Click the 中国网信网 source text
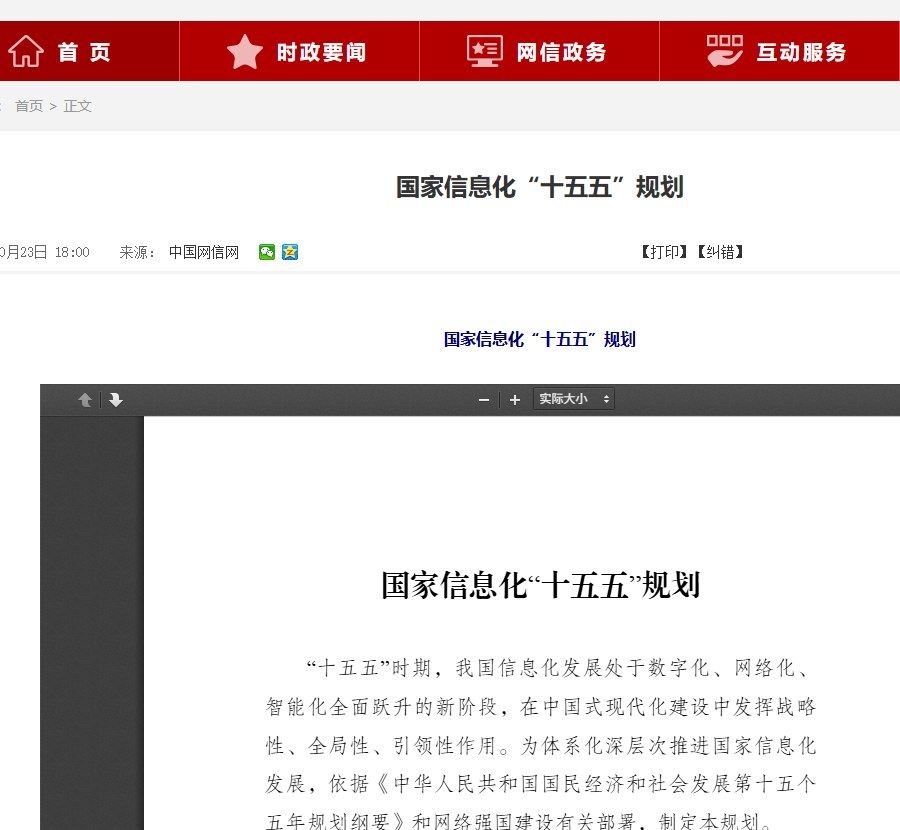The width and height of the screenshot is (900, 830). 204,252
